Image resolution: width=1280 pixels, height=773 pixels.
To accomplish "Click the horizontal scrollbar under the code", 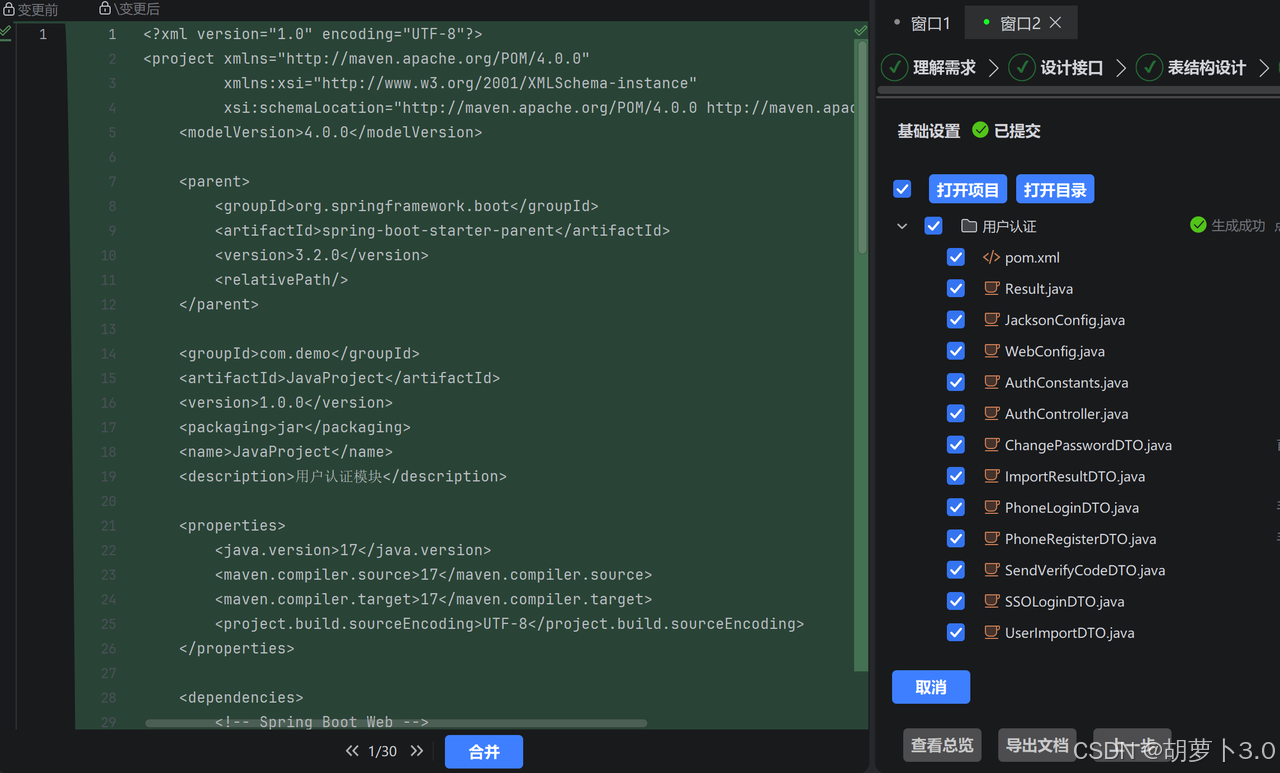I will (396, 723).
